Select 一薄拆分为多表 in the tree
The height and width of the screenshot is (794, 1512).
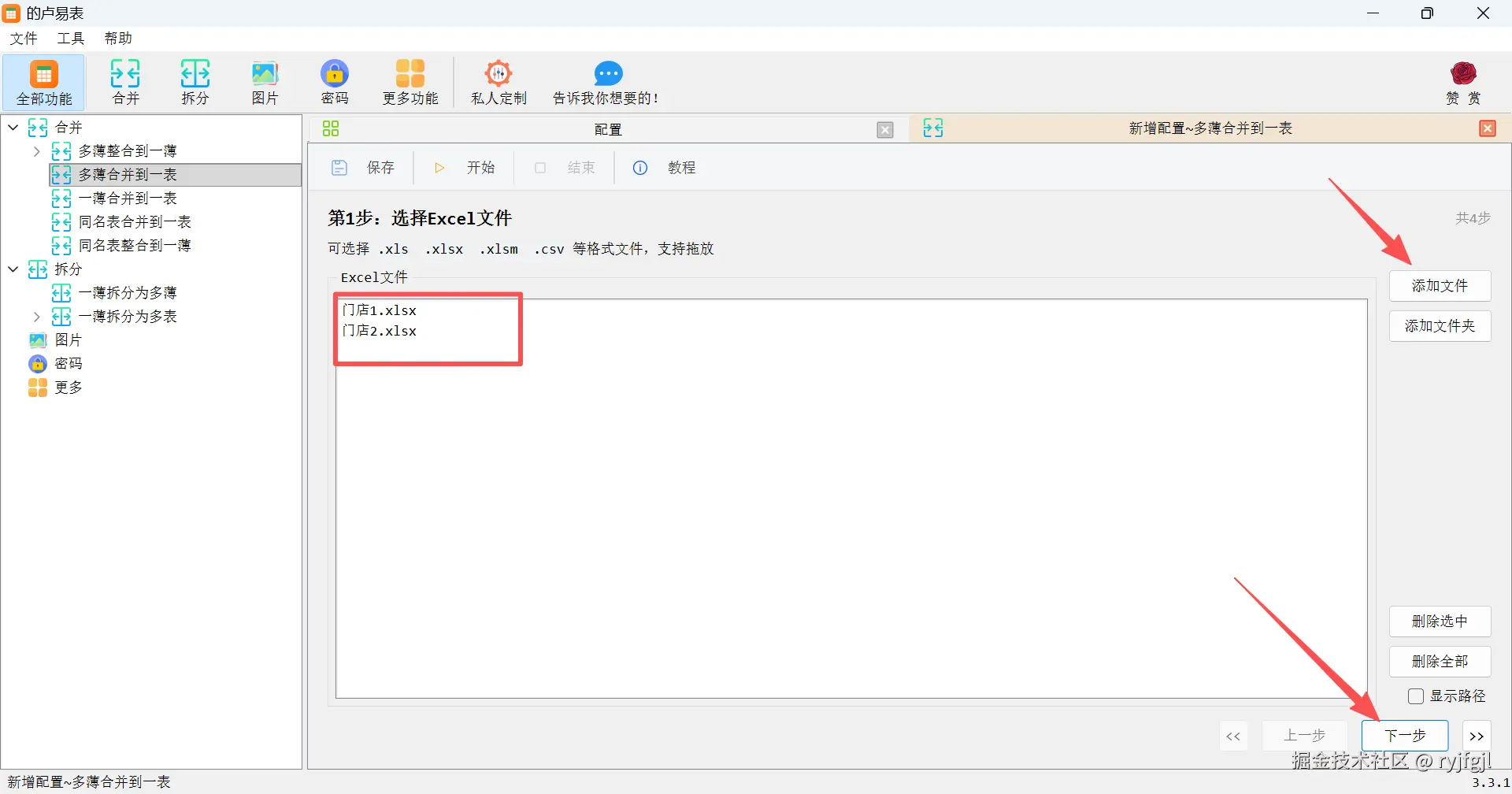click(128, 317)
